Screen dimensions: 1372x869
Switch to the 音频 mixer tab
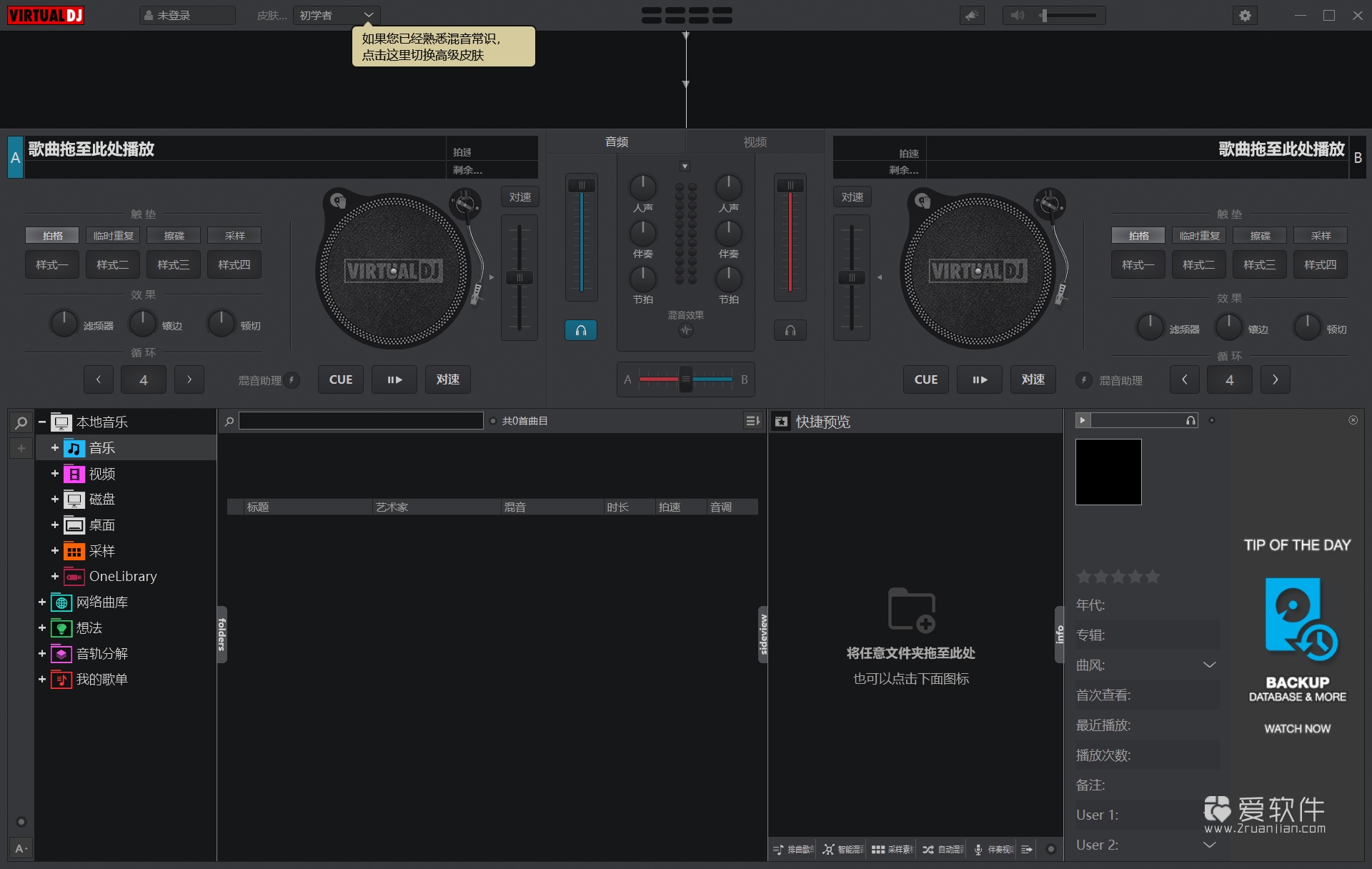(616, 141)
